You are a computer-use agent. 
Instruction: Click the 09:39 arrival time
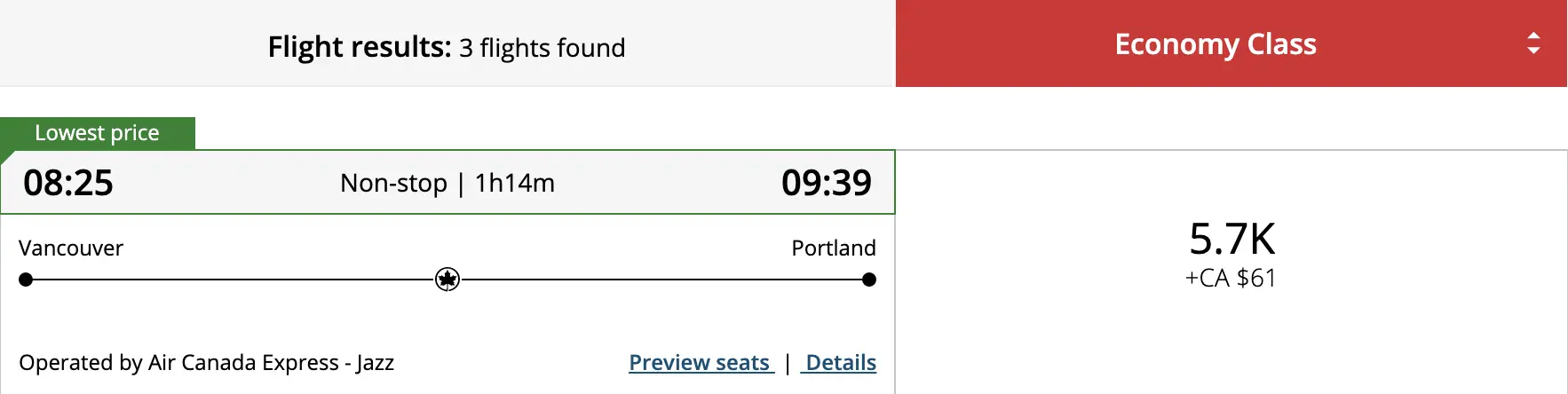coord(827,183)
